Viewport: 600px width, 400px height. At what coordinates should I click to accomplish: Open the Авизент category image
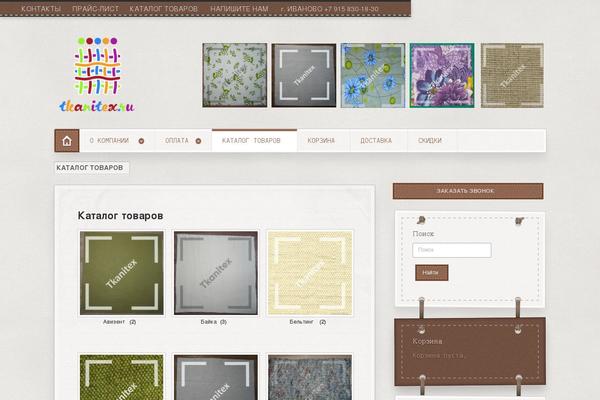coord(122,273)
